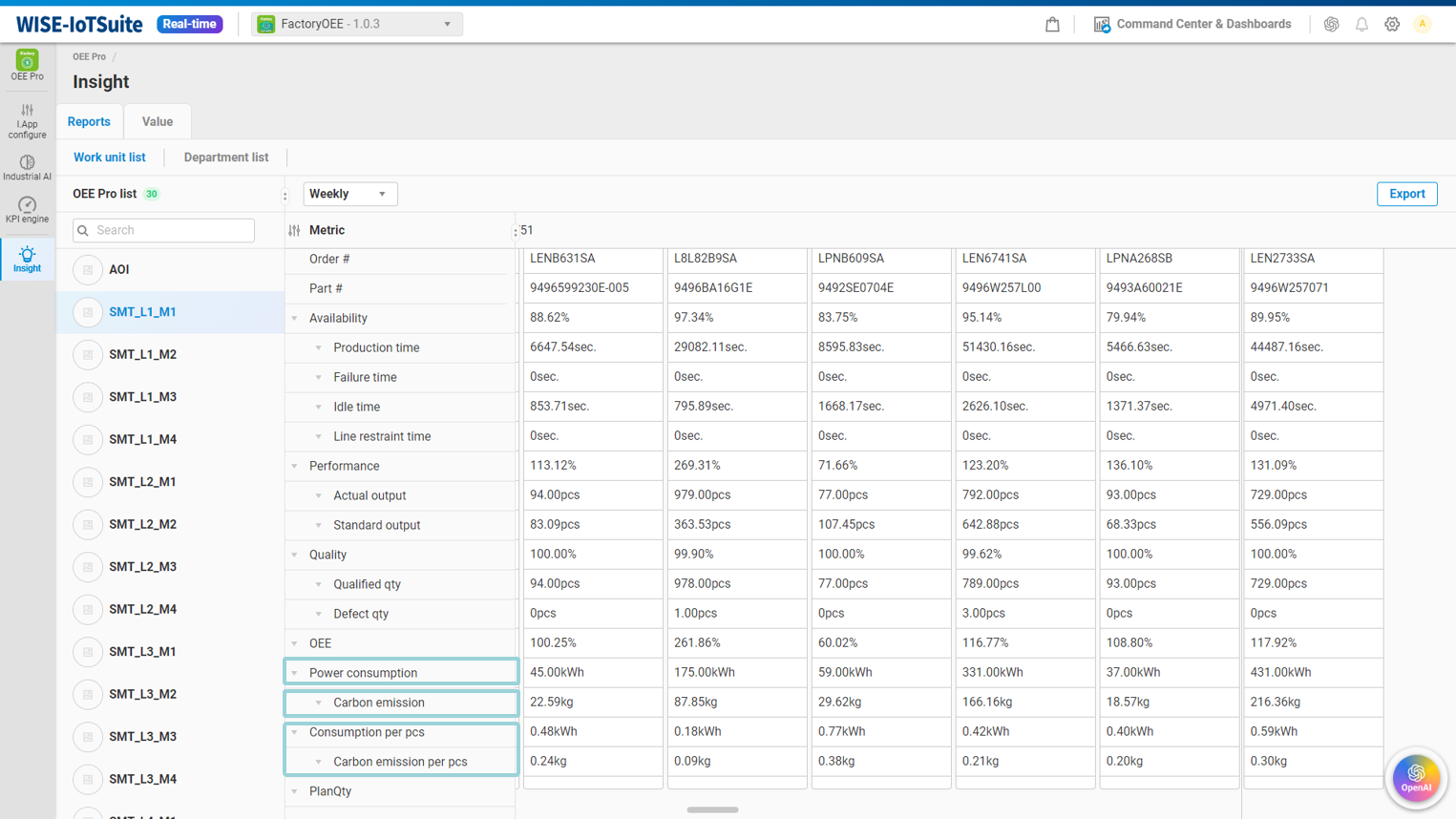Viewport: 1456px width, 819px height.
Task: Toggle the Production time row arrow
Action: [x=319, y=348]
